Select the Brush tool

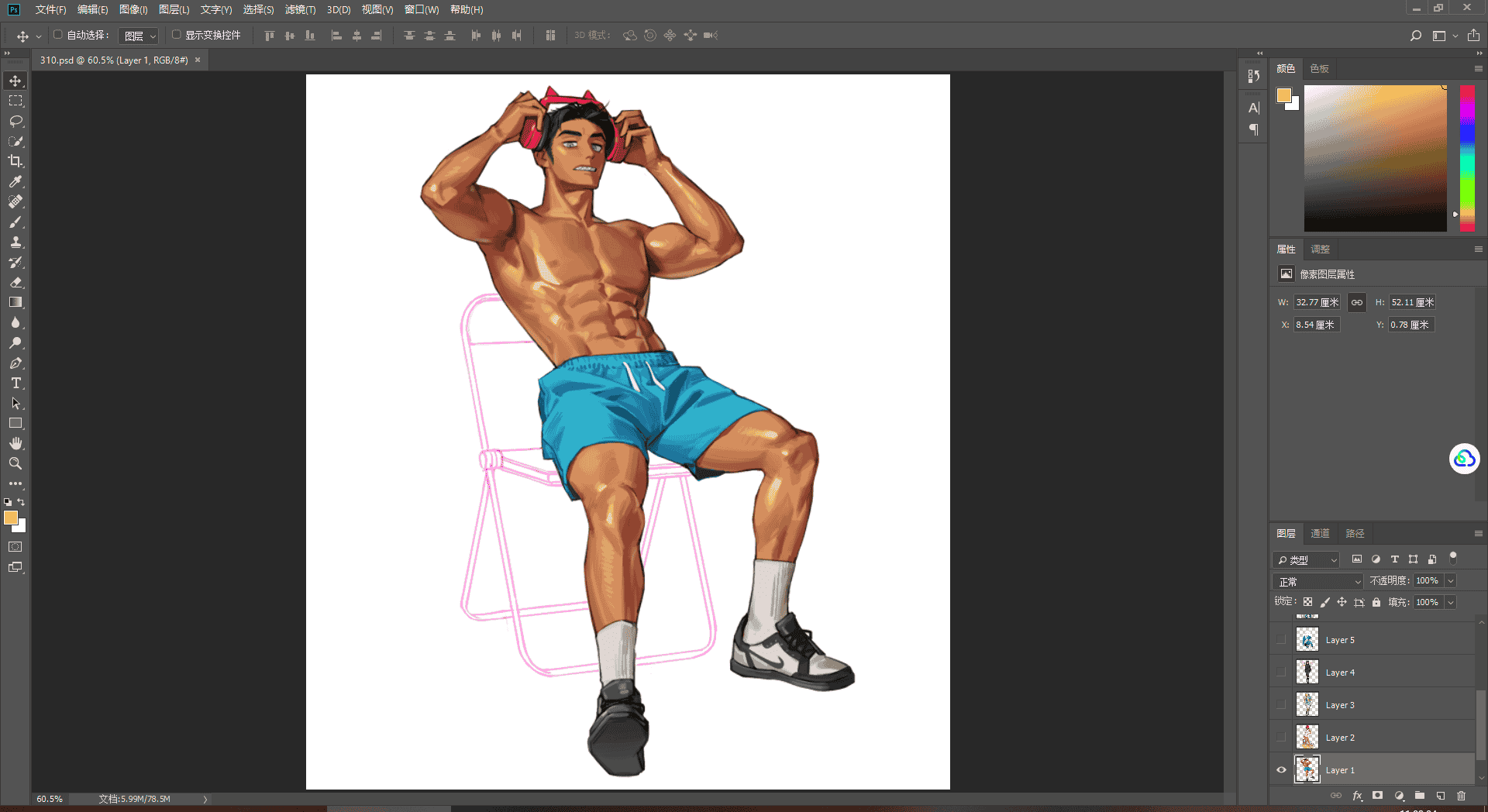point(15,222)
